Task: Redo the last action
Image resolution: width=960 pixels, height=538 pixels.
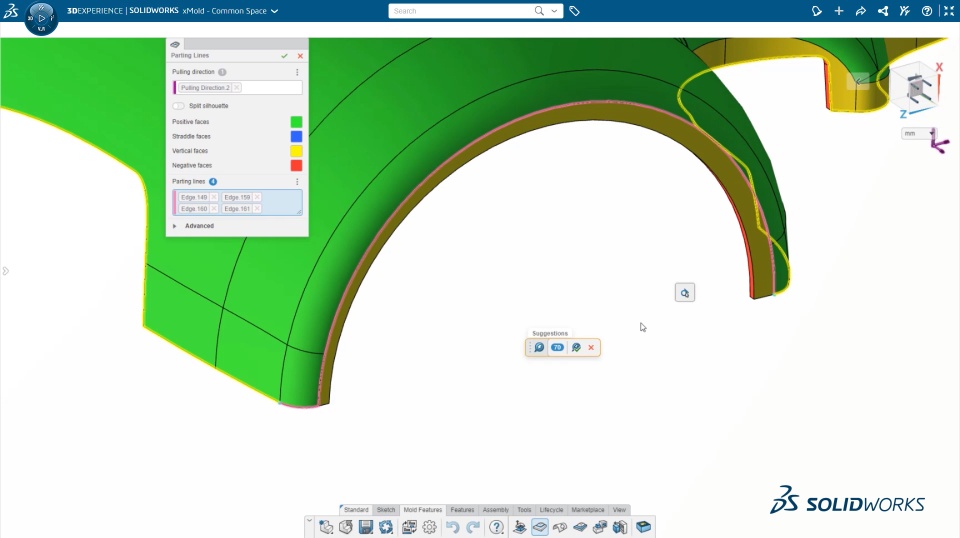Action: [x=473, y=527]
